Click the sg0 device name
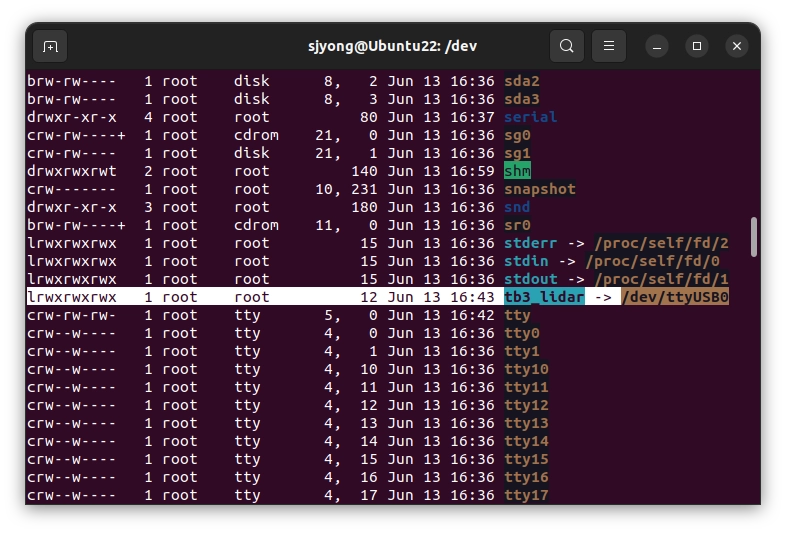The height and width of the screenshot is (533, 786). (517, 135)
